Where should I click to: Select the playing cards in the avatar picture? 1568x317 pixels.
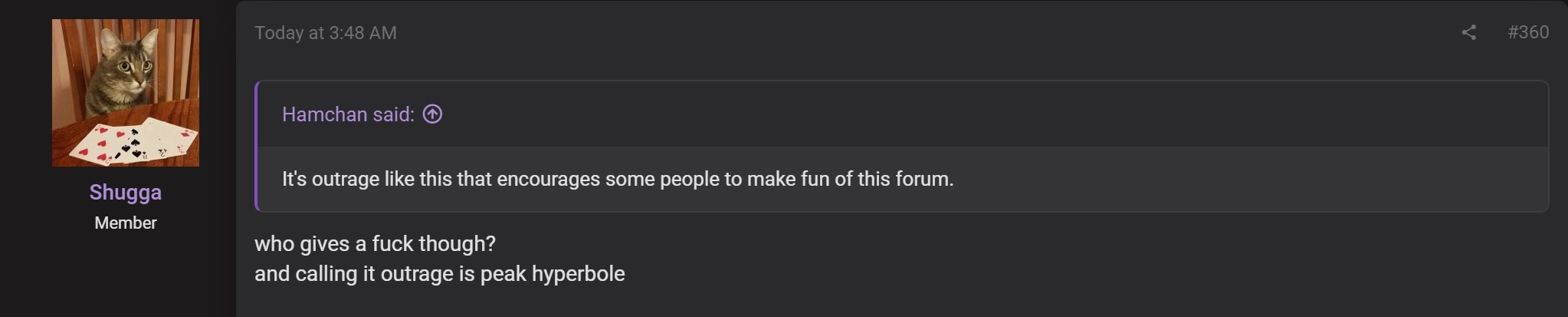(x=133, y=144)
